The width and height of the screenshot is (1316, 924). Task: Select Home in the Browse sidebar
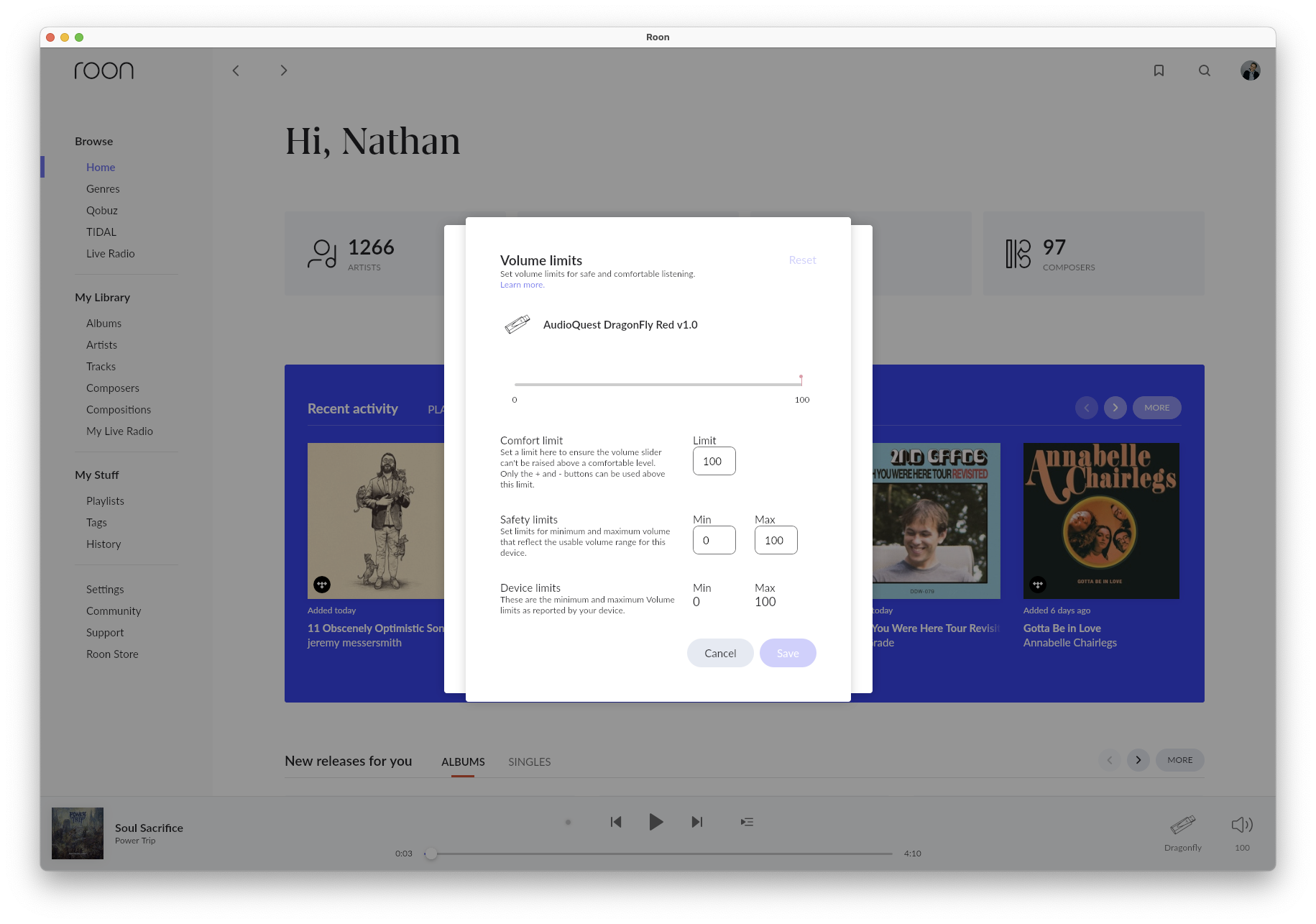point(101,167)
